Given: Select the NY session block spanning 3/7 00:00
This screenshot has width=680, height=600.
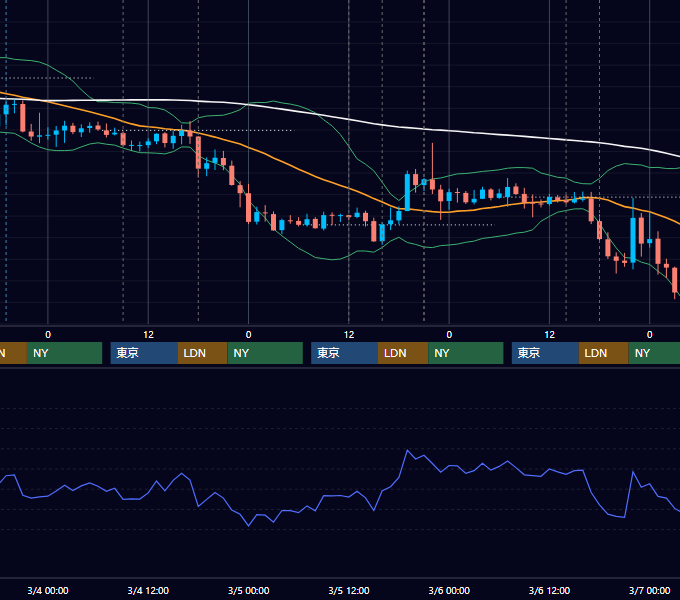Looking at the screenshot, I should click(654, 353).
